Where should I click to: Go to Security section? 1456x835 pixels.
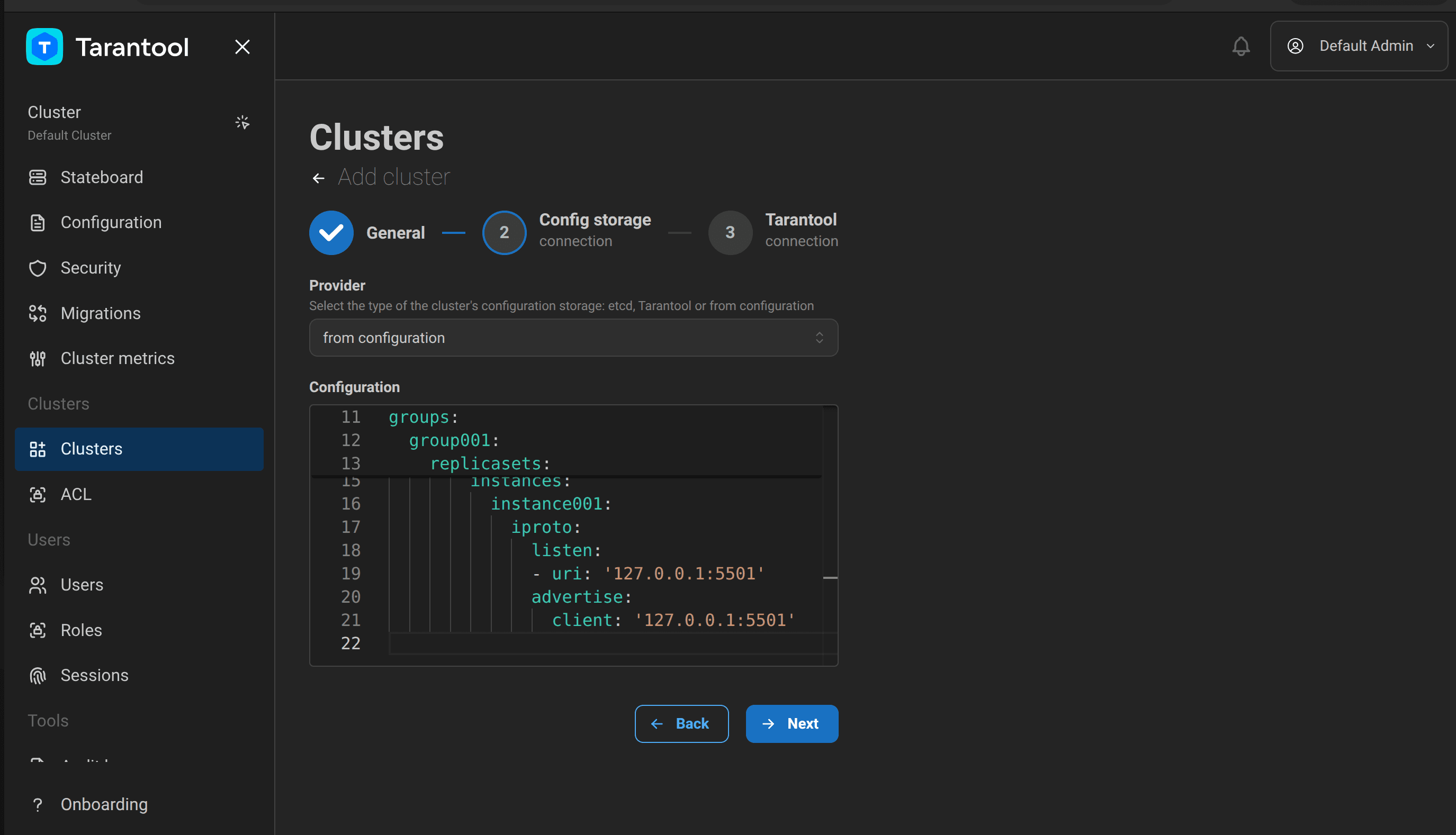(139, 268)
